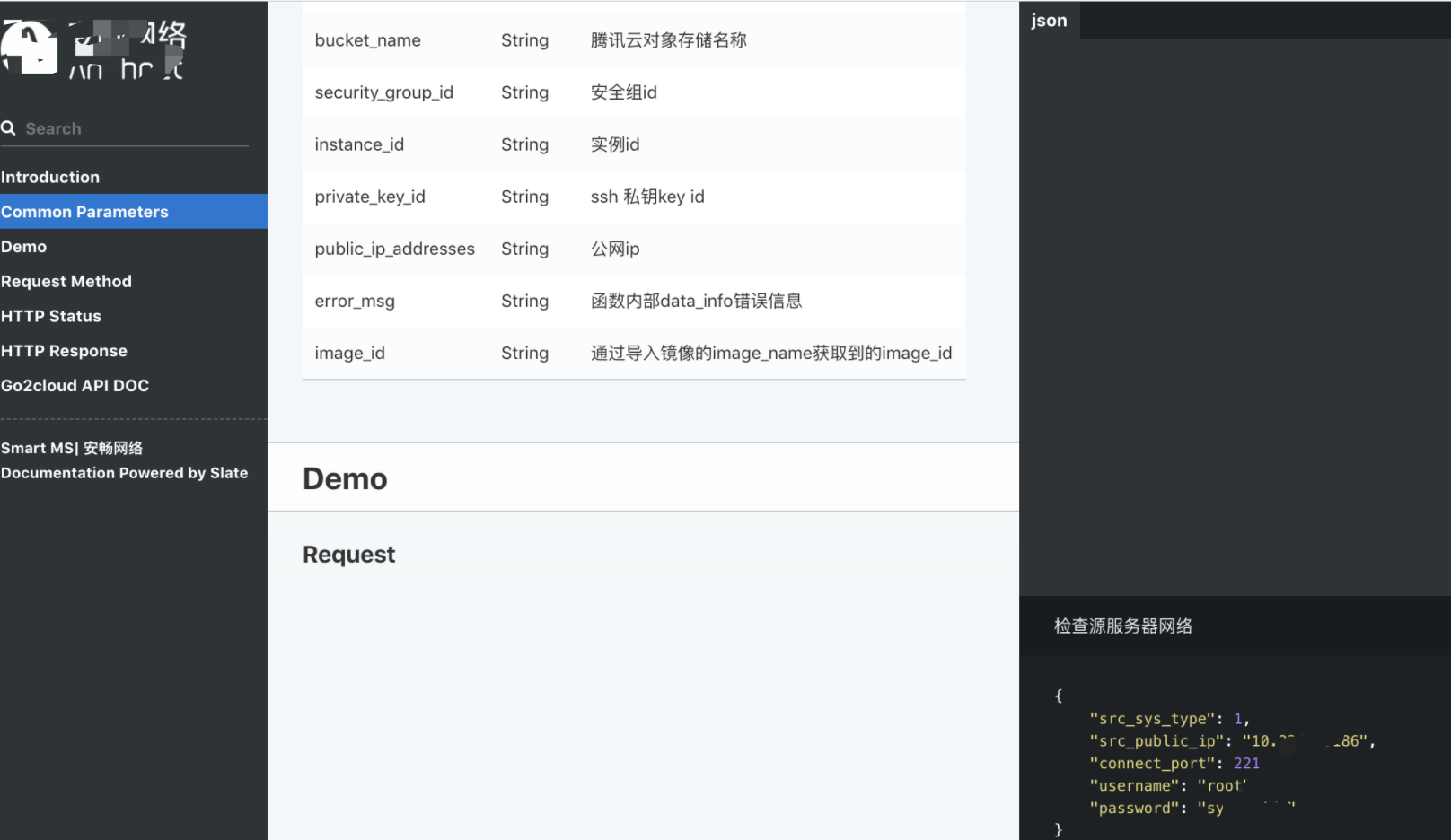The image size is (1451, 840).
Task: Click the company logo atop the sidebar
Action: tap(93, 48)
